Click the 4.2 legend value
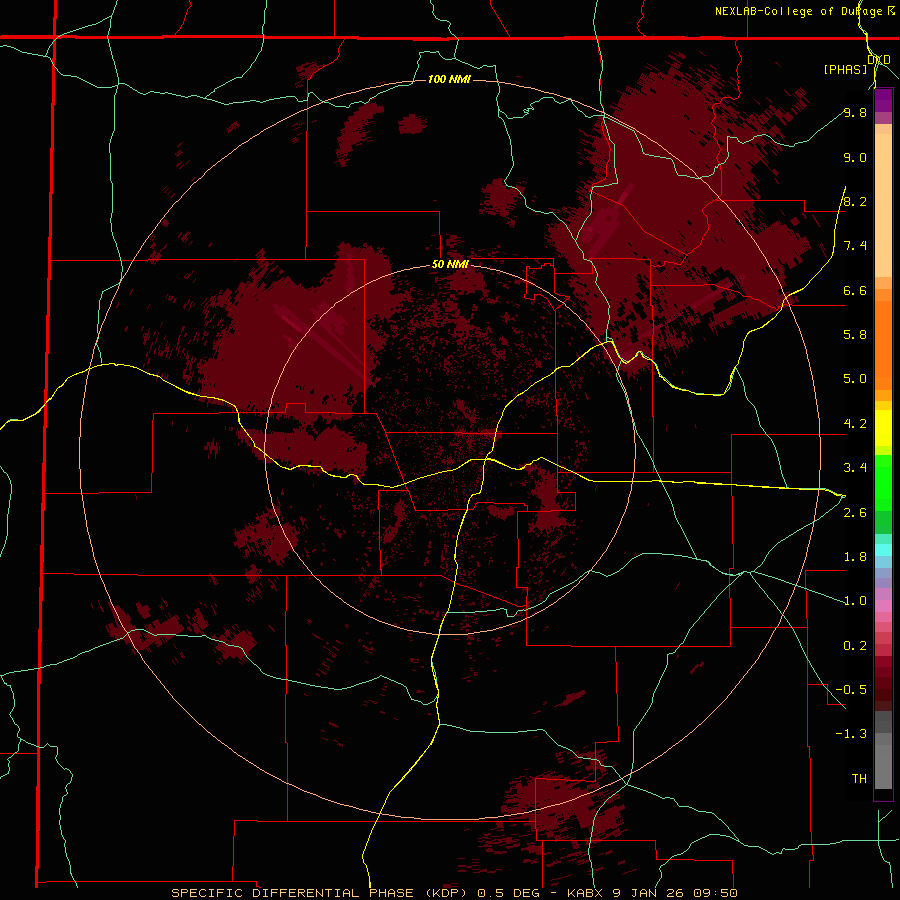900x900 pixels. click(x=855, y=424)
